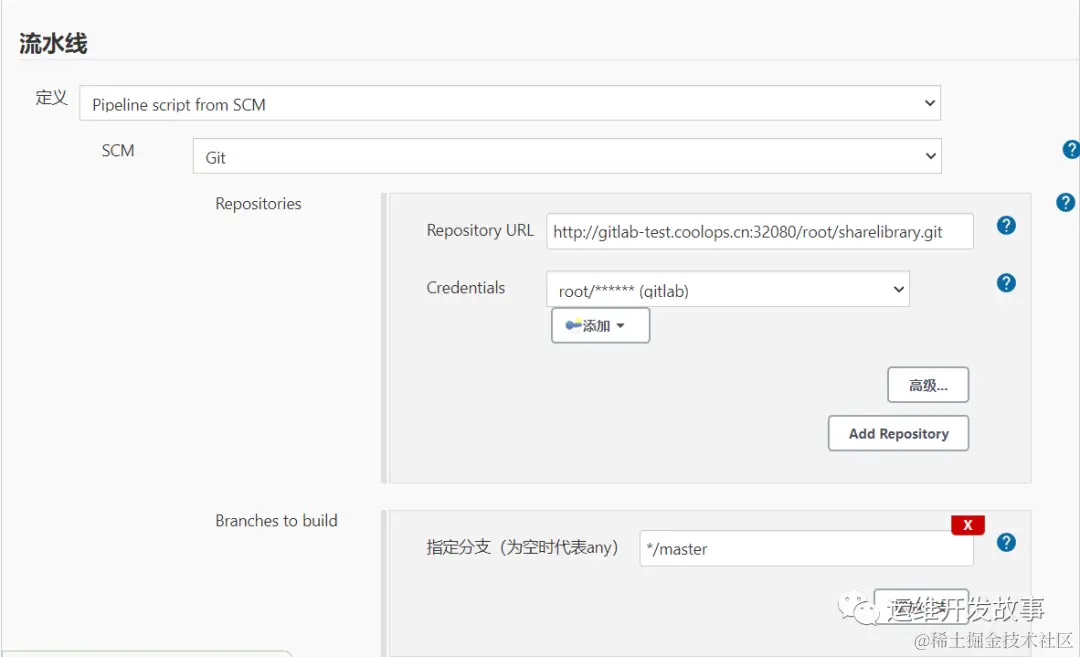Viewport: 1080px width, 657px height.
Task: Click the Repositories label
Action: click(x=258, y=204)
